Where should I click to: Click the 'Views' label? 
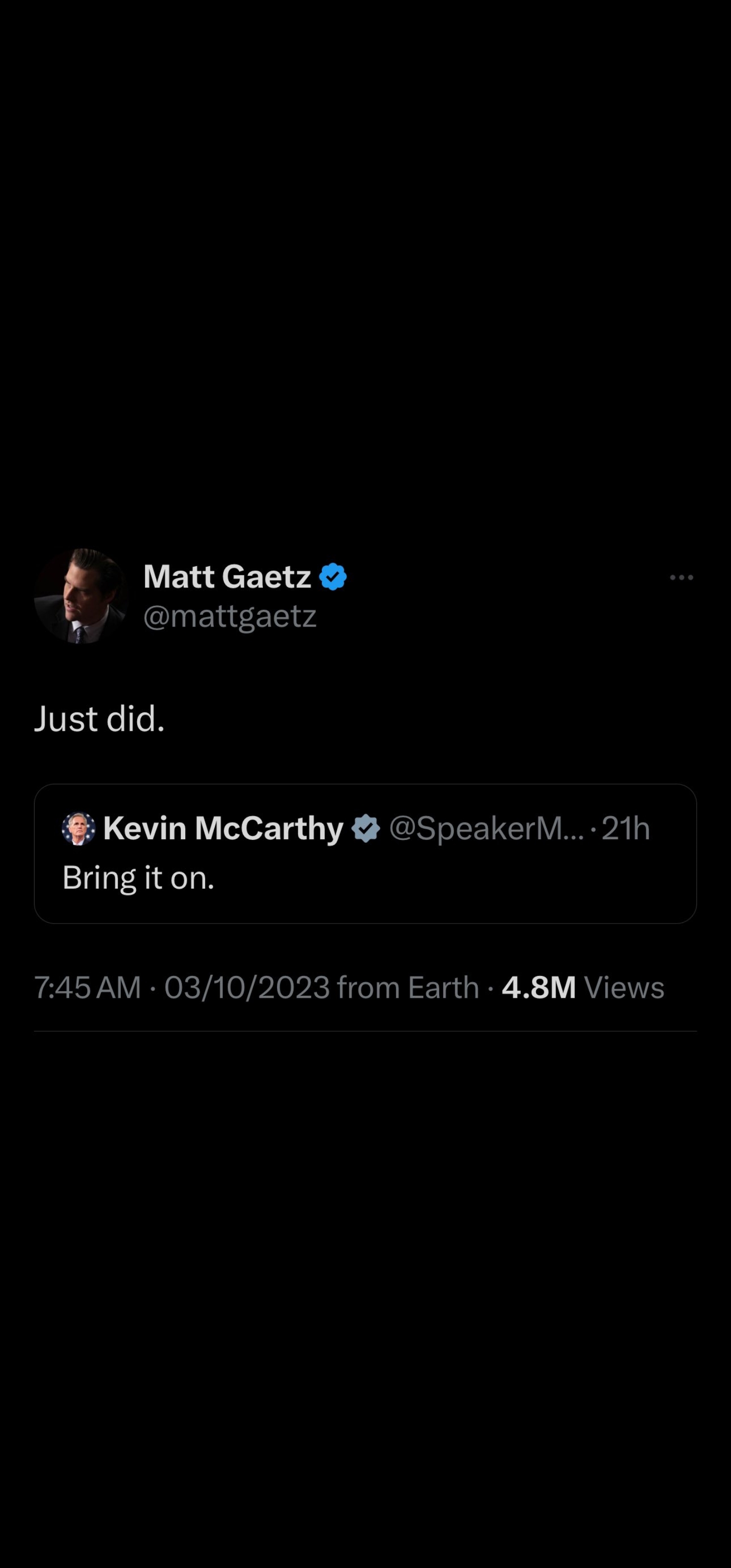click(x=624, y=987)
